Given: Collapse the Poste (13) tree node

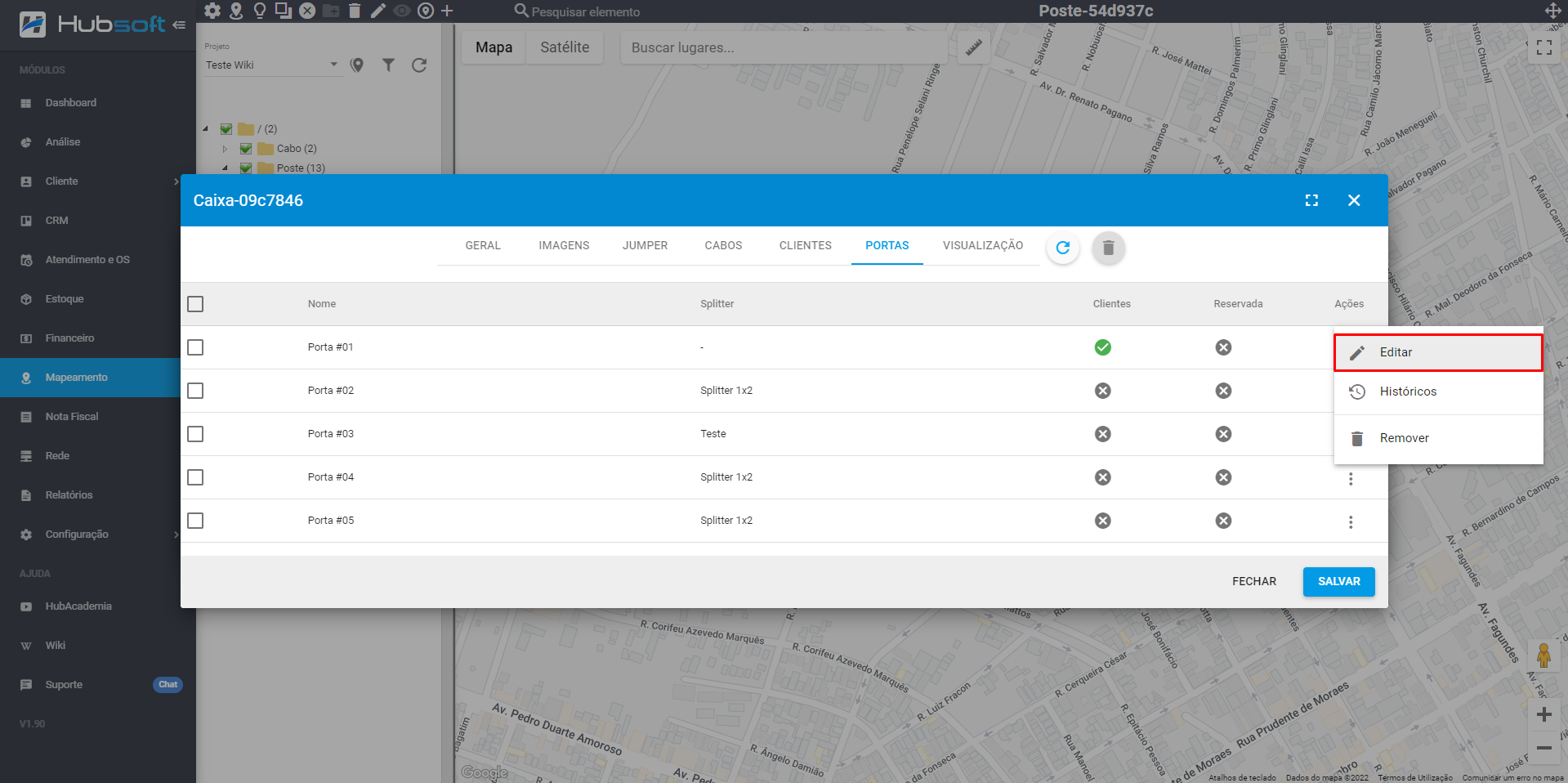Looking at the screenshot, I should pyautogui.click(x=226, y=168).
